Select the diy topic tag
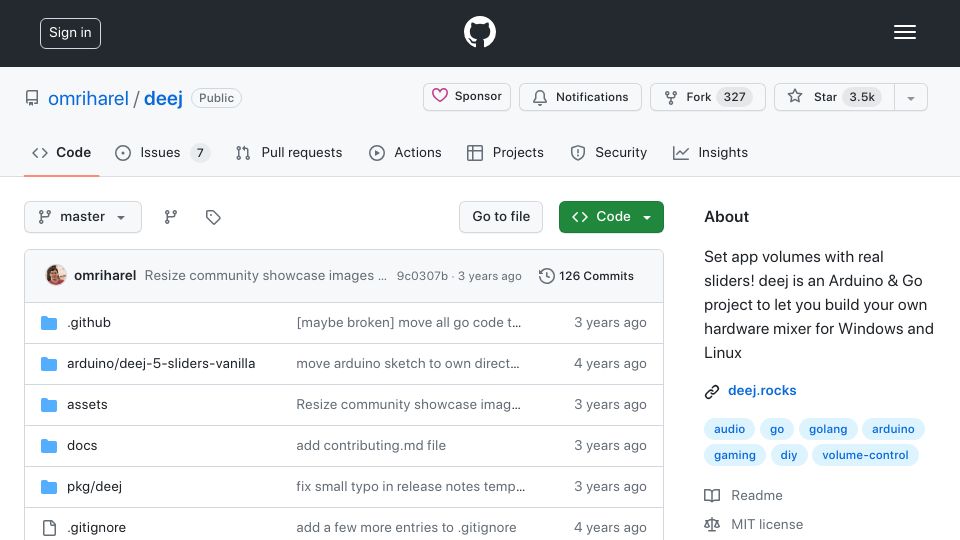 pos(789,455)
